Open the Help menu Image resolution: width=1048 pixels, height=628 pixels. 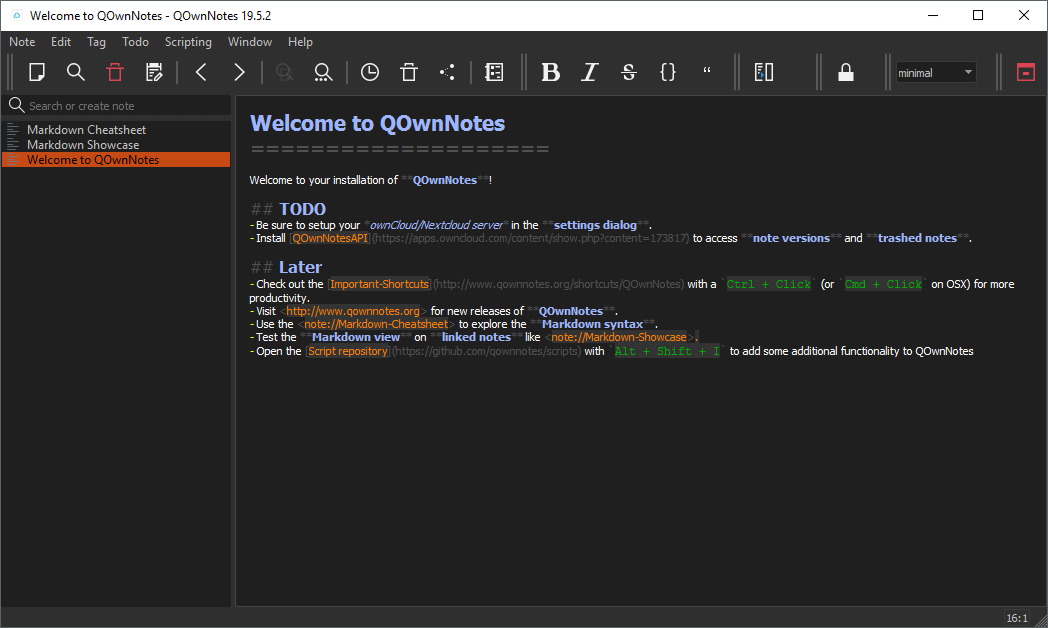click(x=300, y=42)
